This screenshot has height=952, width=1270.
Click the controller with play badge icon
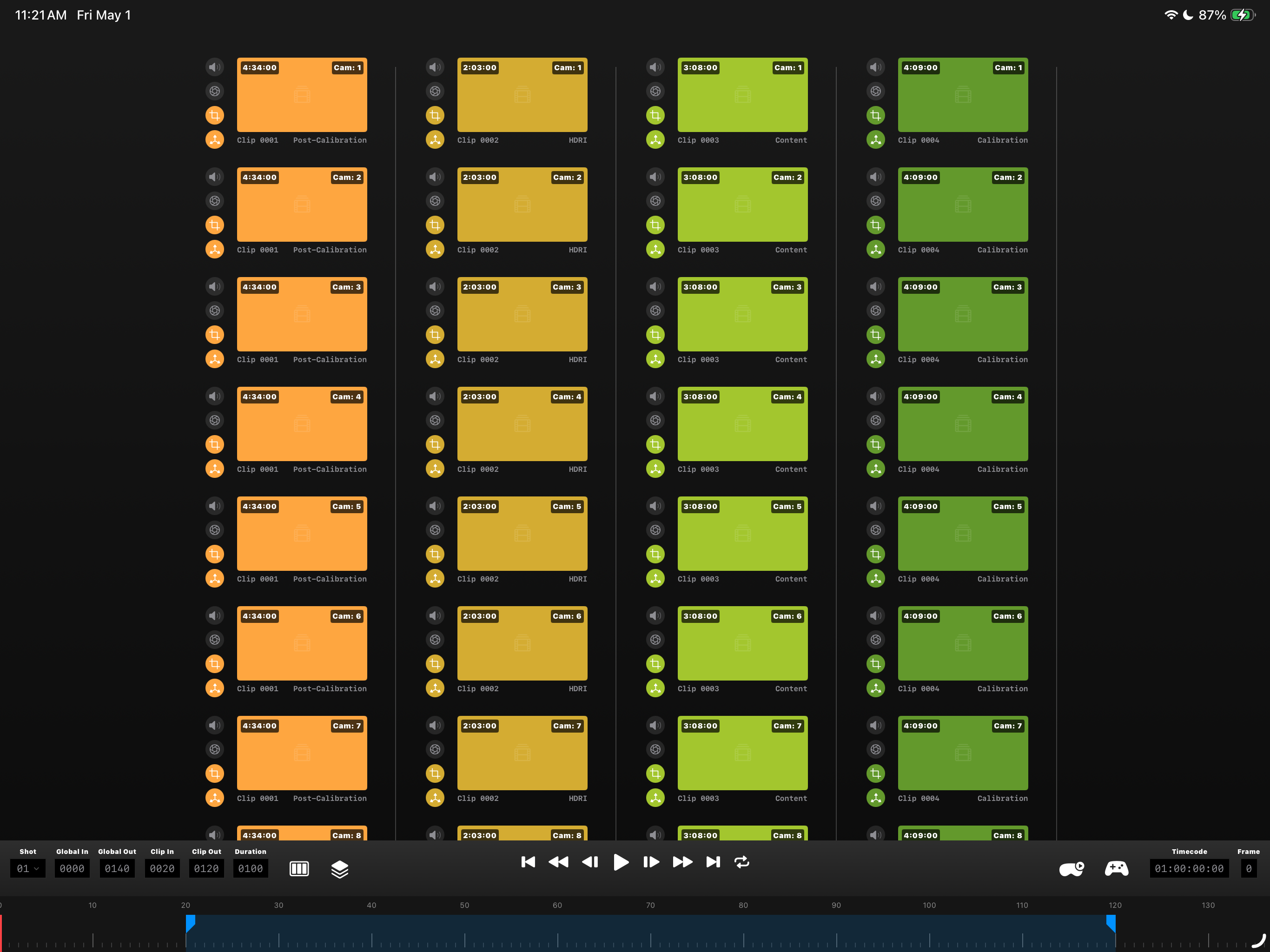point(1072,869)
